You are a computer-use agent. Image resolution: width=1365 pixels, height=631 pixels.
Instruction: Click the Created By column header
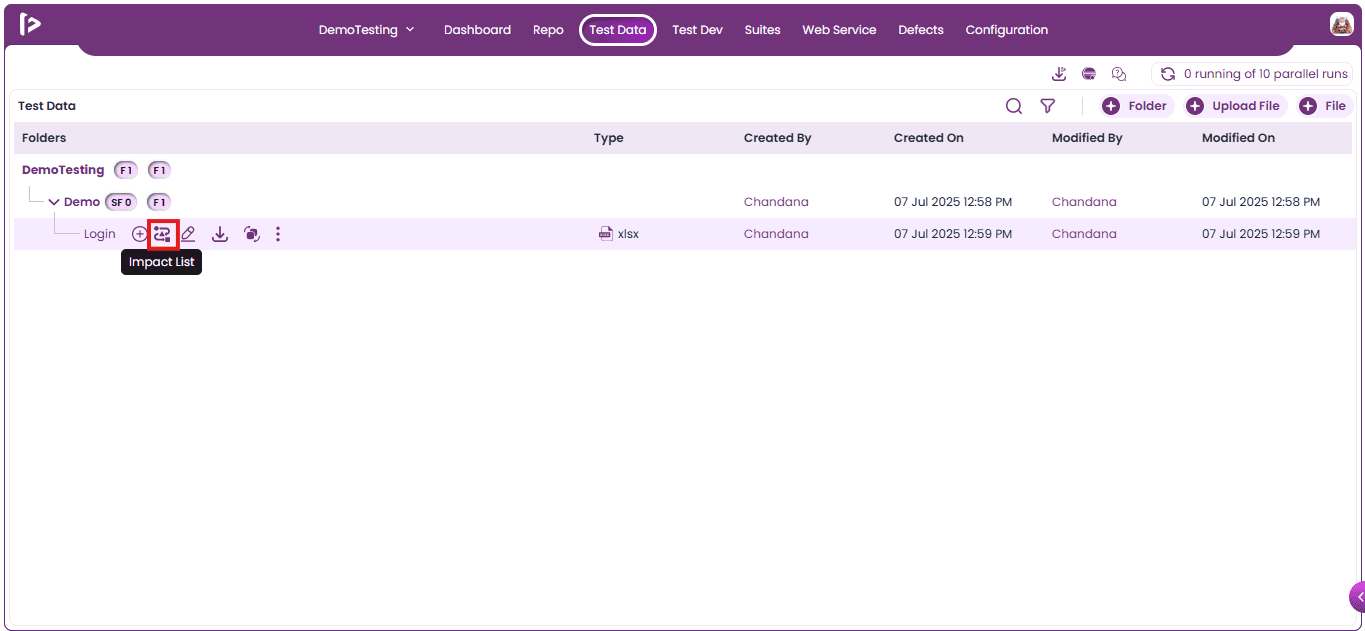click(x=777, y=138)
